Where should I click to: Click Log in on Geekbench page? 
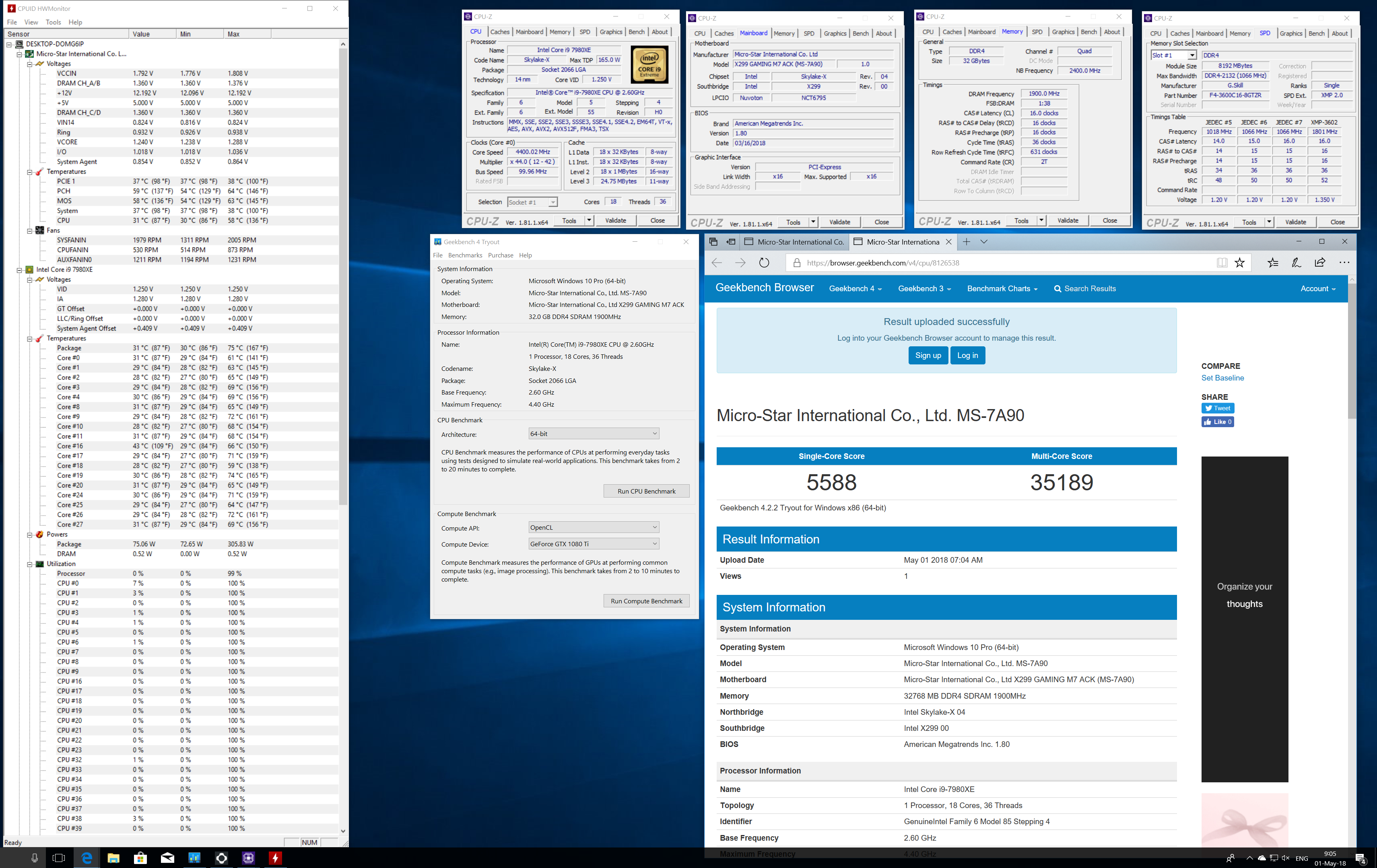pyautogui.click(x=967, y=356)
